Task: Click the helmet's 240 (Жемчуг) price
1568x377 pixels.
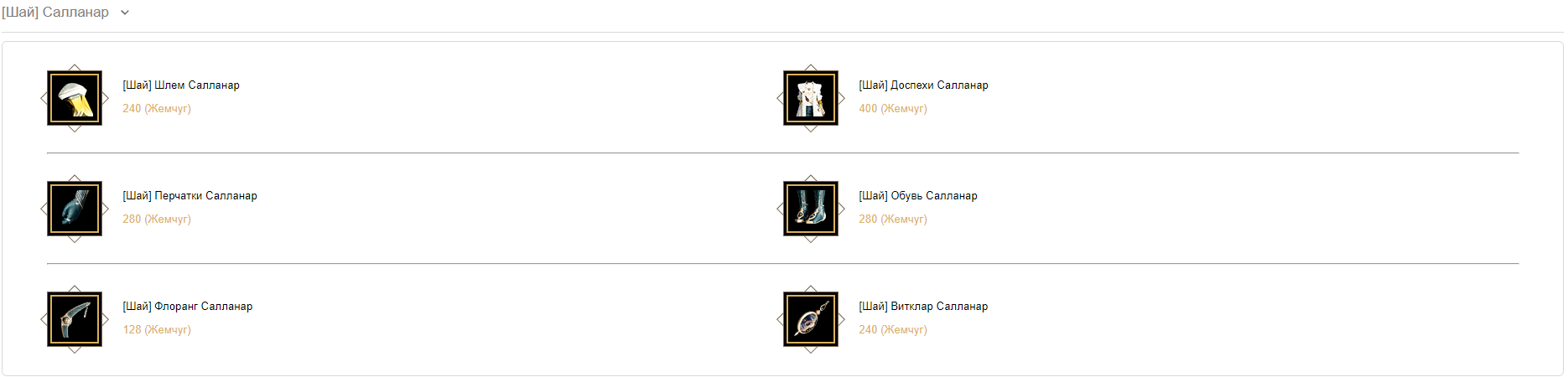Action: coord(157,109)
